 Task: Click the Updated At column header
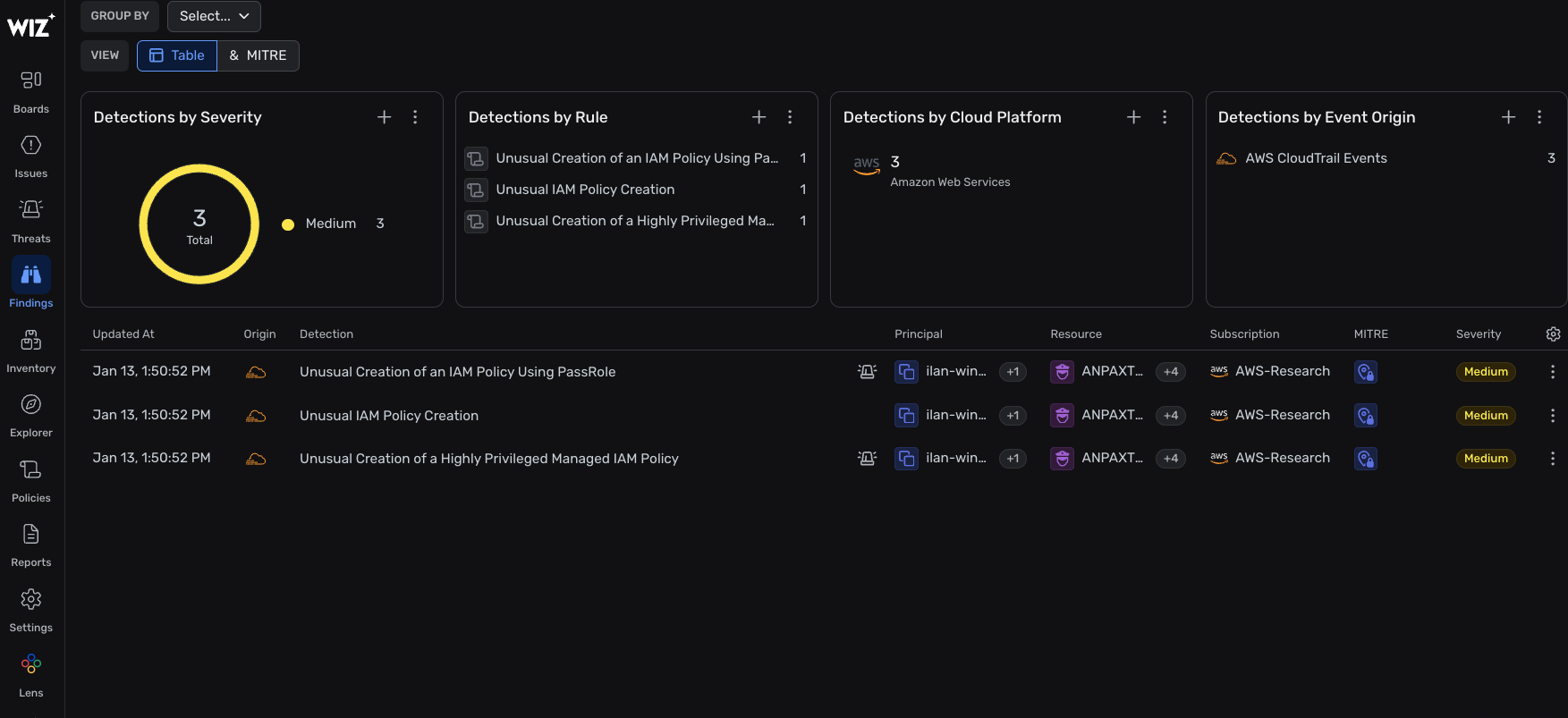(x=123, y=334)
